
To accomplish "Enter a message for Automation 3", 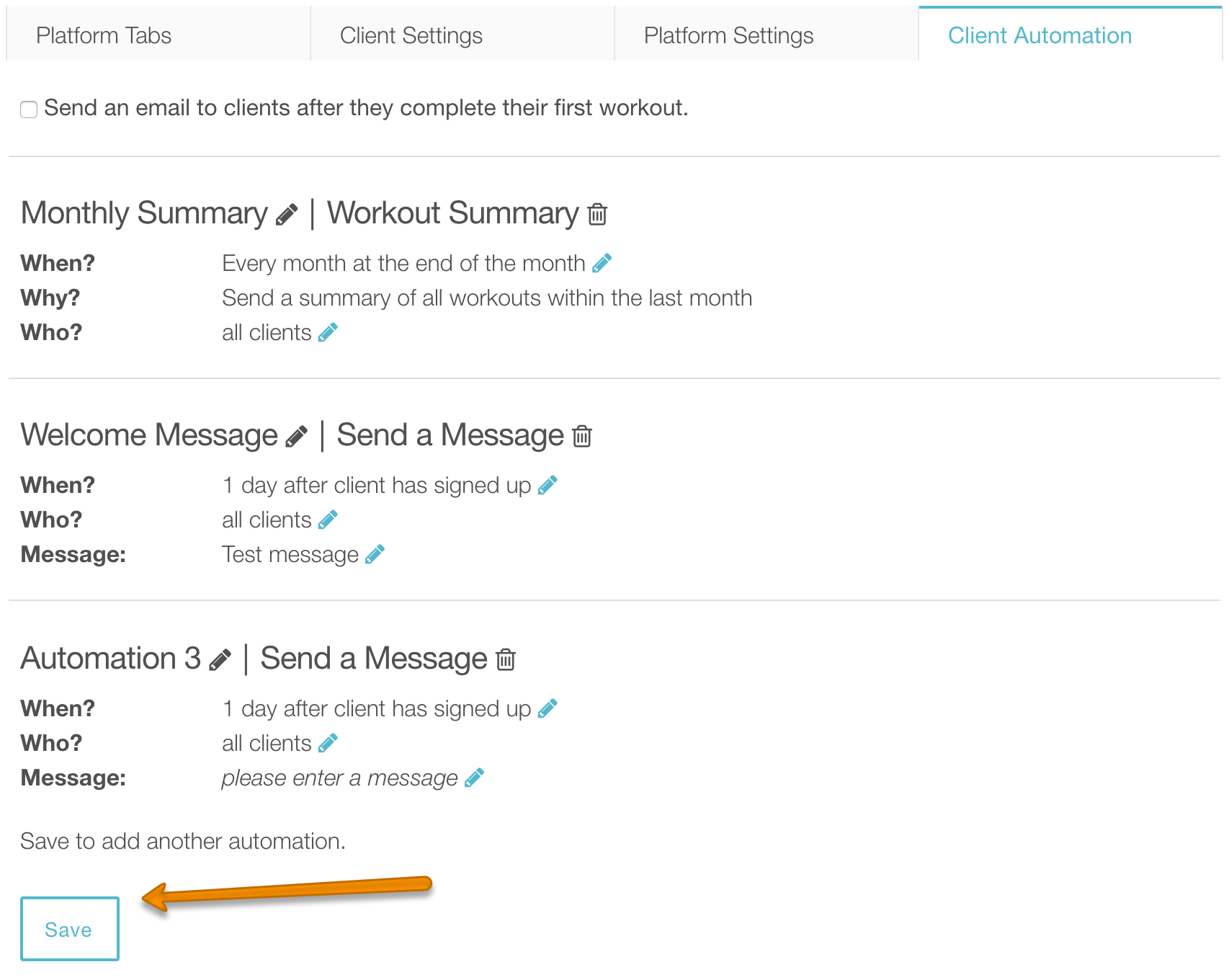I will (x=473, y=778).
